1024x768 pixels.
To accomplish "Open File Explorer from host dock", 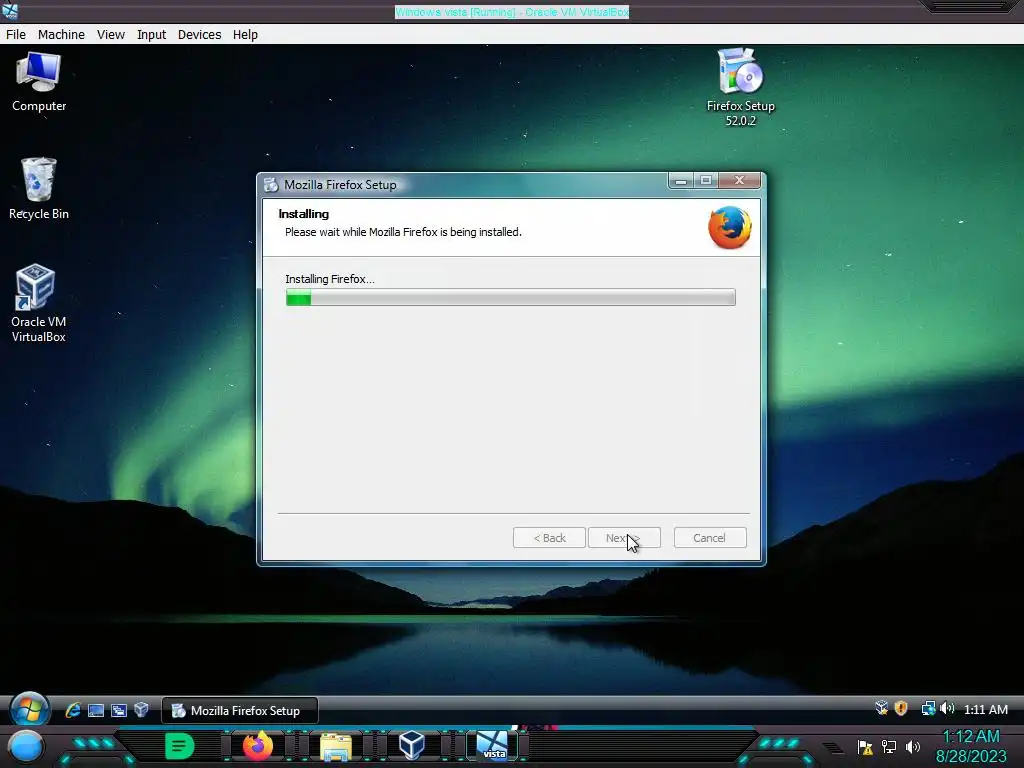I will (336, 747).
